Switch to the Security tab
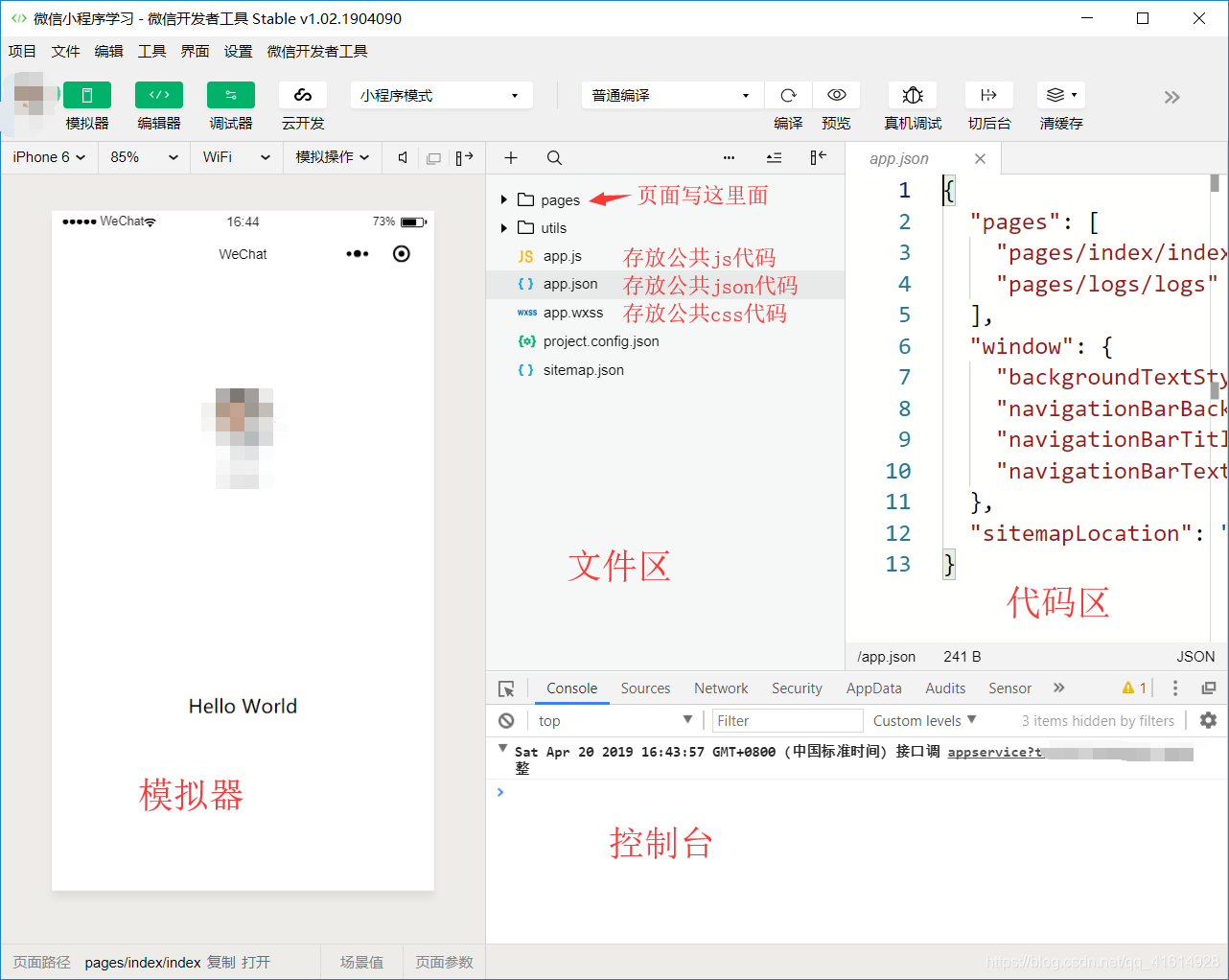The image size is (1229, 980). click(x=797, y=688)
